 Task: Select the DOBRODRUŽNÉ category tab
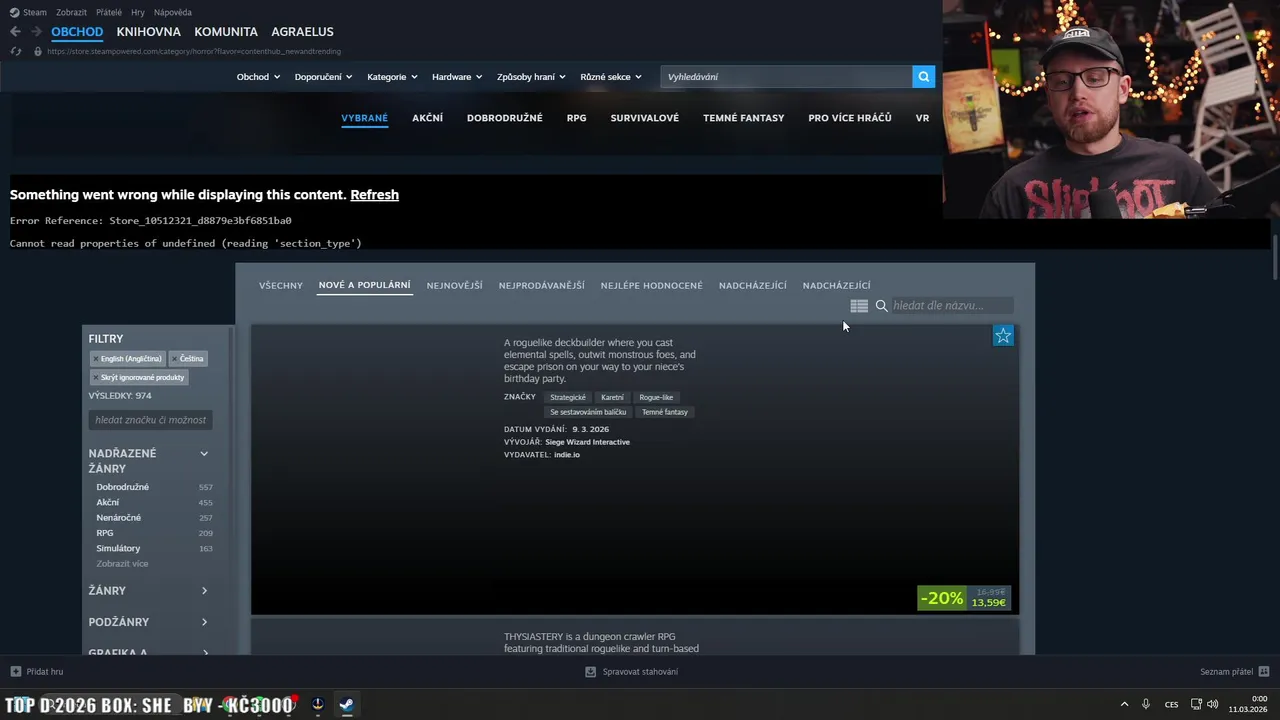click(x=505, y=118)
